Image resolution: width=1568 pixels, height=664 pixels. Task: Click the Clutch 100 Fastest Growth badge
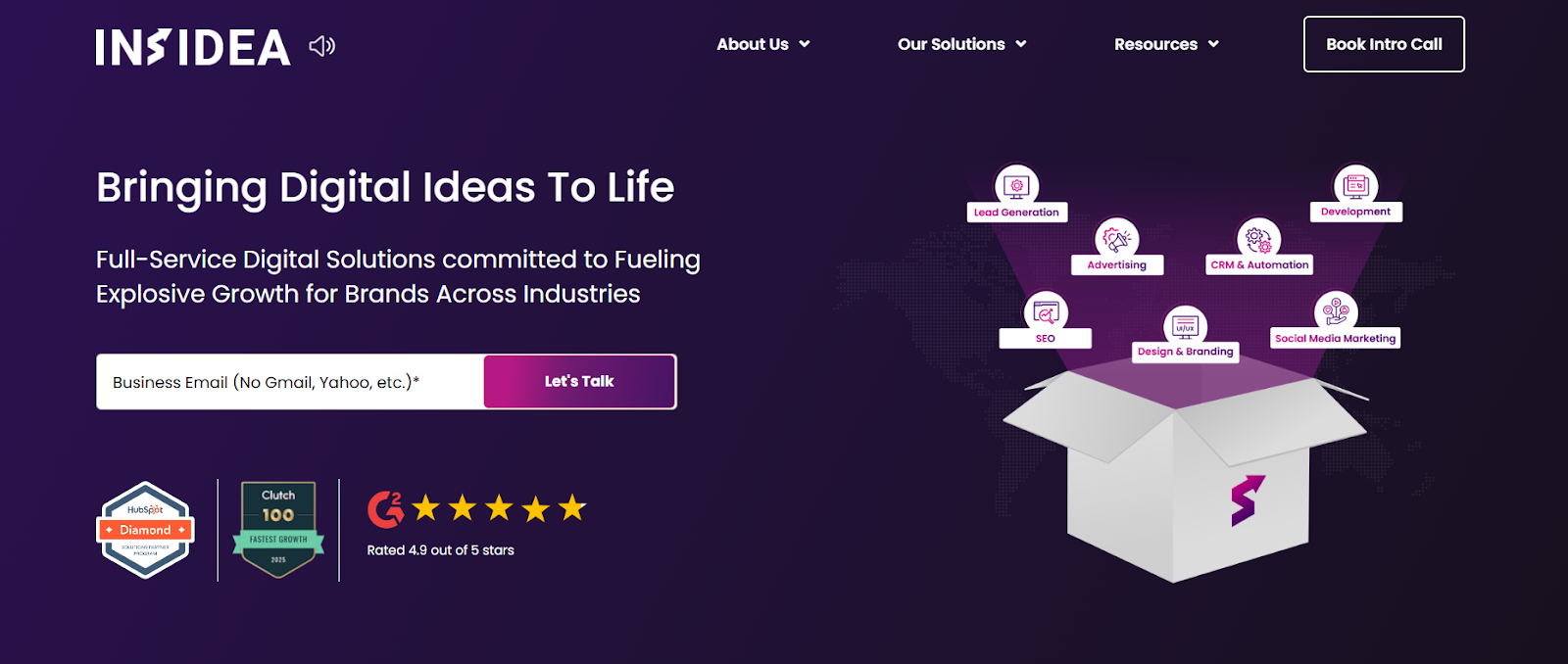click(278, 529)
